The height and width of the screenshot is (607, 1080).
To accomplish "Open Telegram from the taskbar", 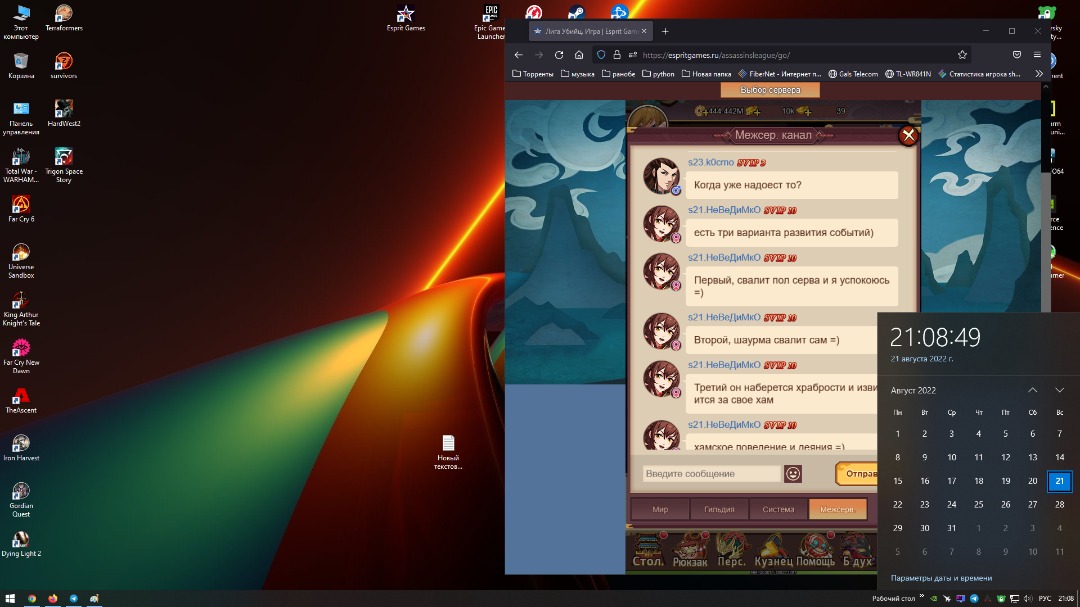I will coord(74,599).
